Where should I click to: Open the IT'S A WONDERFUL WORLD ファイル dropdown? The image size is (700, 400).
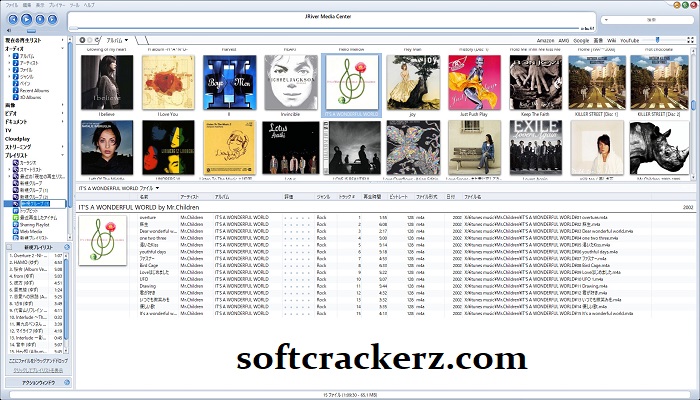coord(157,188)
